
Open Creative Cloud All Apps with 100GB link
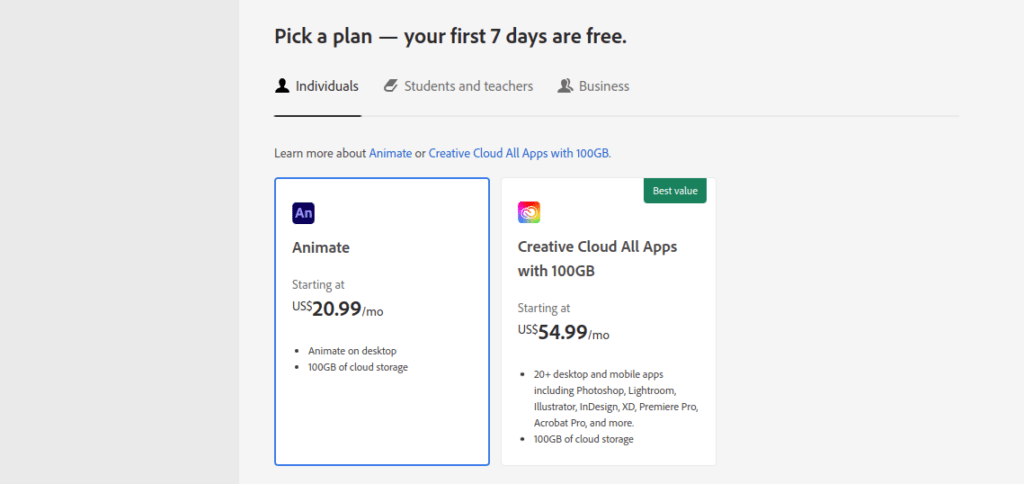[x=520, y=153]
